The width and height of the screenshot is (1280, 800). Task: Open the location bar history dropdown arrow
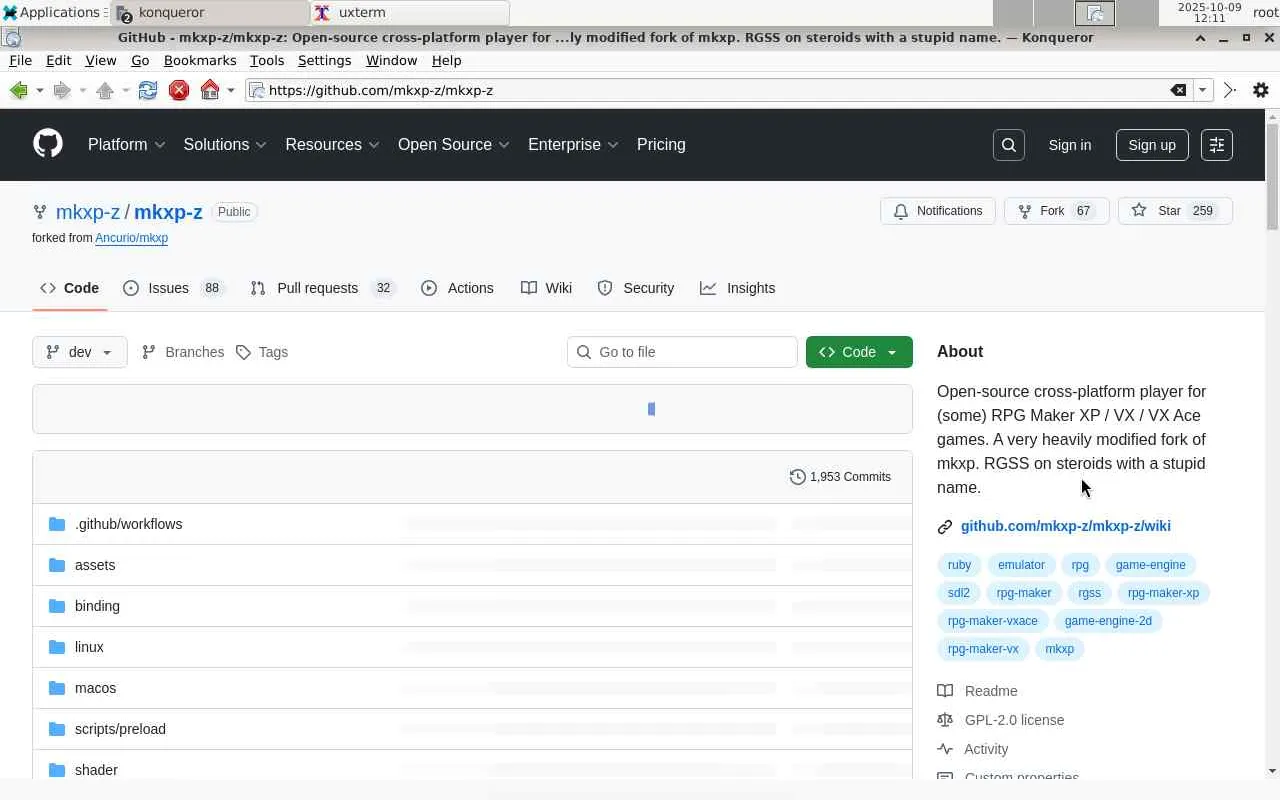pos(1203,90)
